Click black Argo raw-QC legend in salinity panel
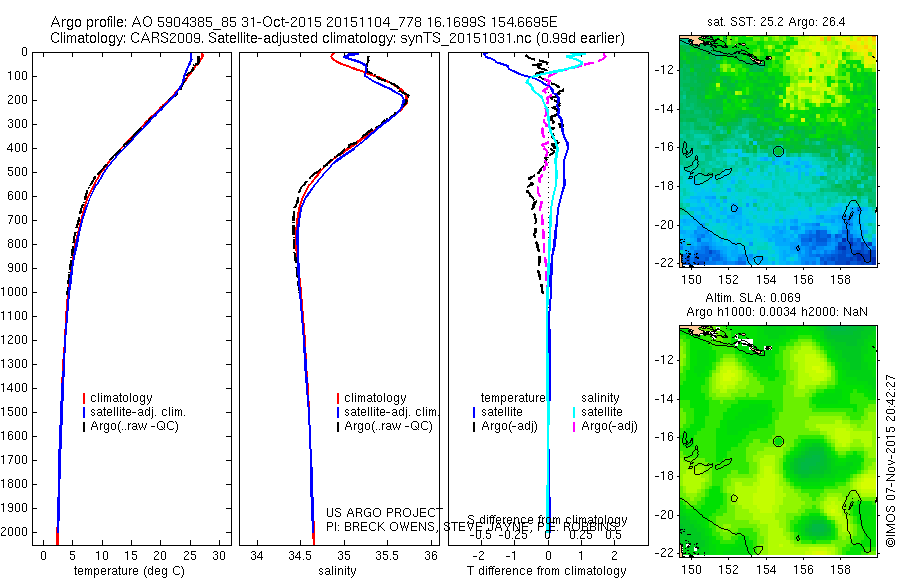 385,426
